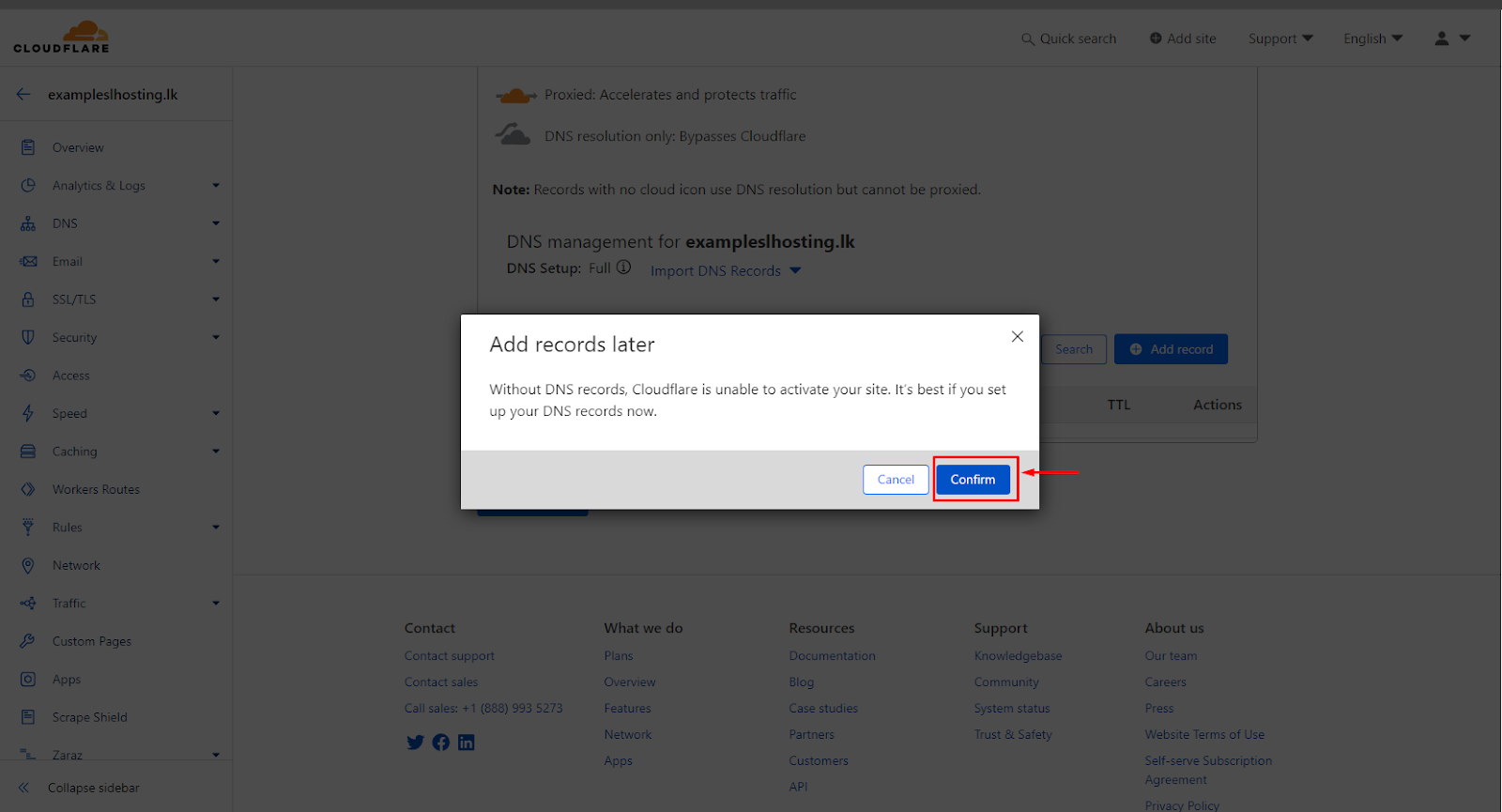Image resolution: width=1502 pixels, height=812 pixels.
Task: Open Cloudflare's Facebook page icon
Action: 440,743
